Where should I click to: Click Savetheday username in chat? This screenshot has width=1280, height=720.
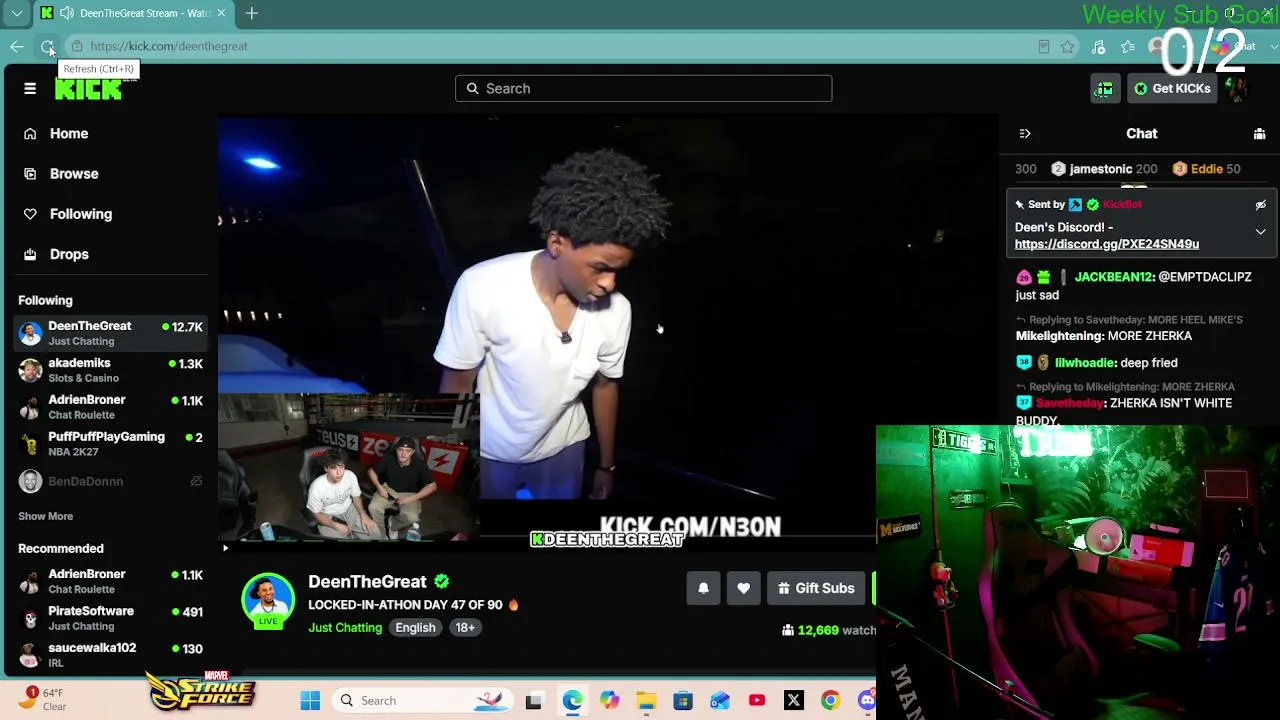point(1069,403)
